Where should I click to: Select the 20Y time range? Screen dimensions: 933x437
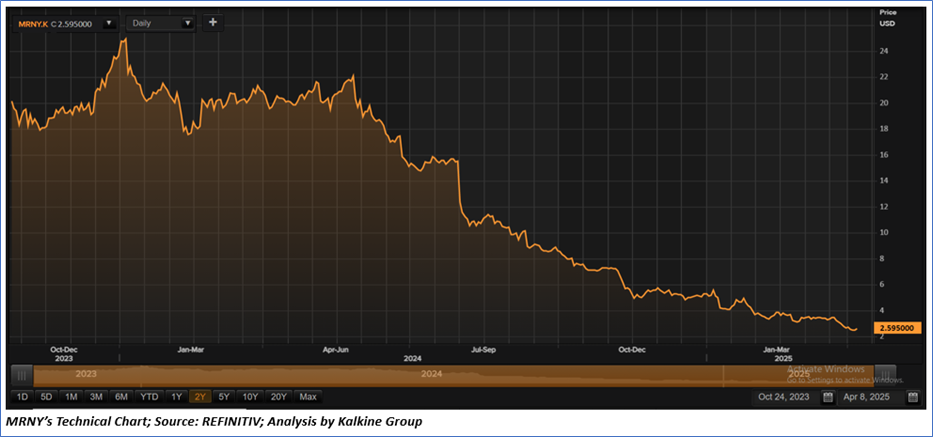pyautogui.click(x=279, y=397)
